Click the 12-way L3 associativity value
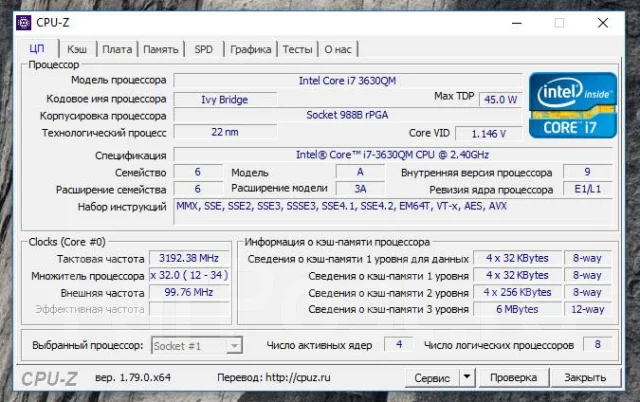Screen dimensions: 640x402 pos(588,309)
